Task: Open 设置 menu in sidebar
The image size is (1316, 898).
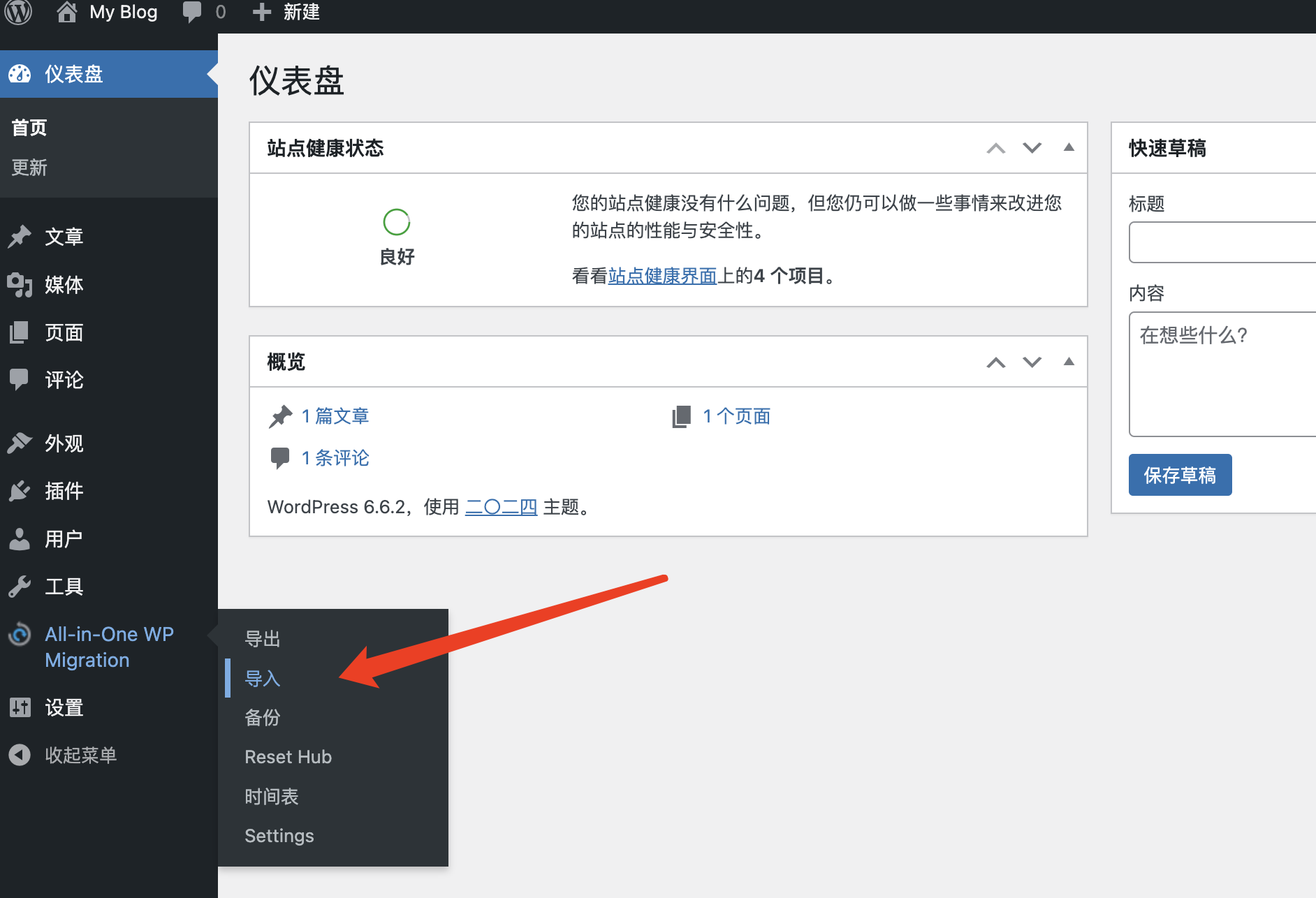Action: (x=109, y=707)
